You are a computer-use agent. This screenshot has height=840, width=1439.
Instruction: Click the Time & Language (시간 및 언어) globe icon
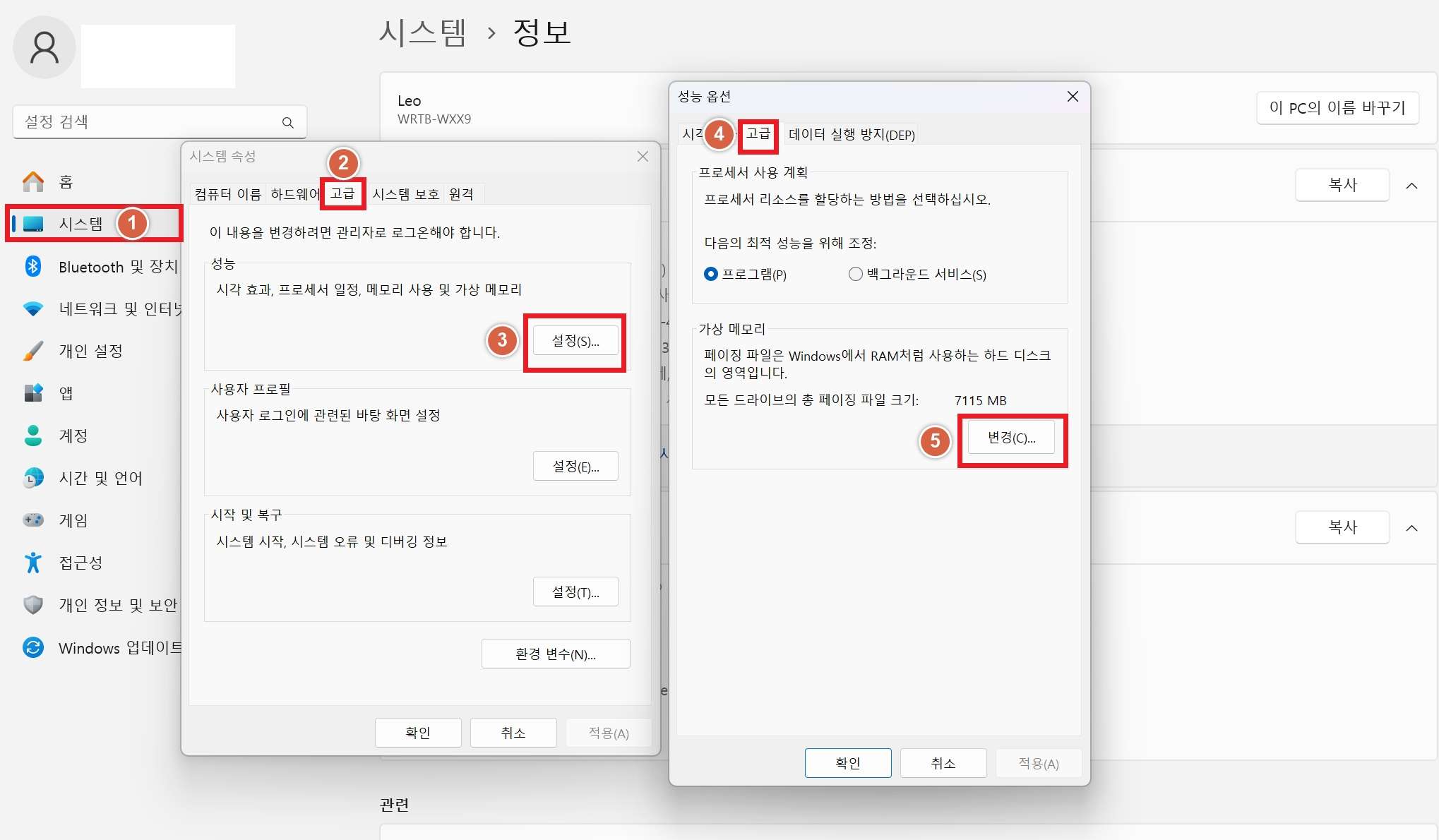click(33, 478)
